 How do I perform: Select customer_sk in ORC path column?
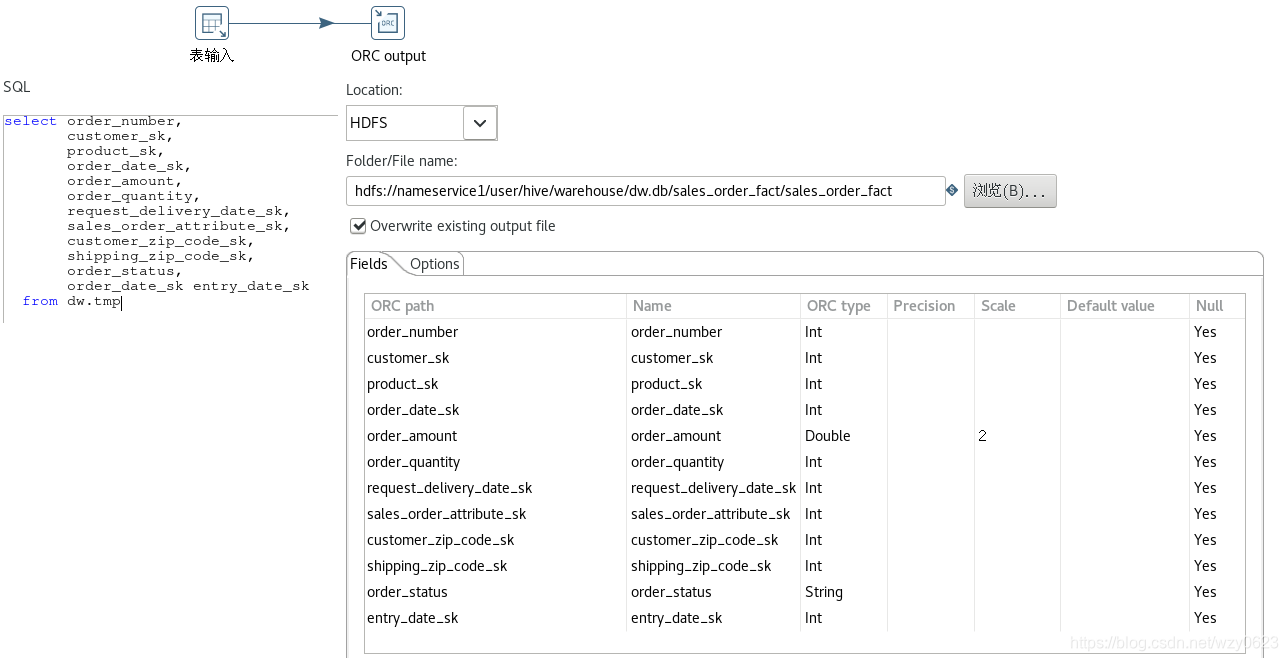408,358
